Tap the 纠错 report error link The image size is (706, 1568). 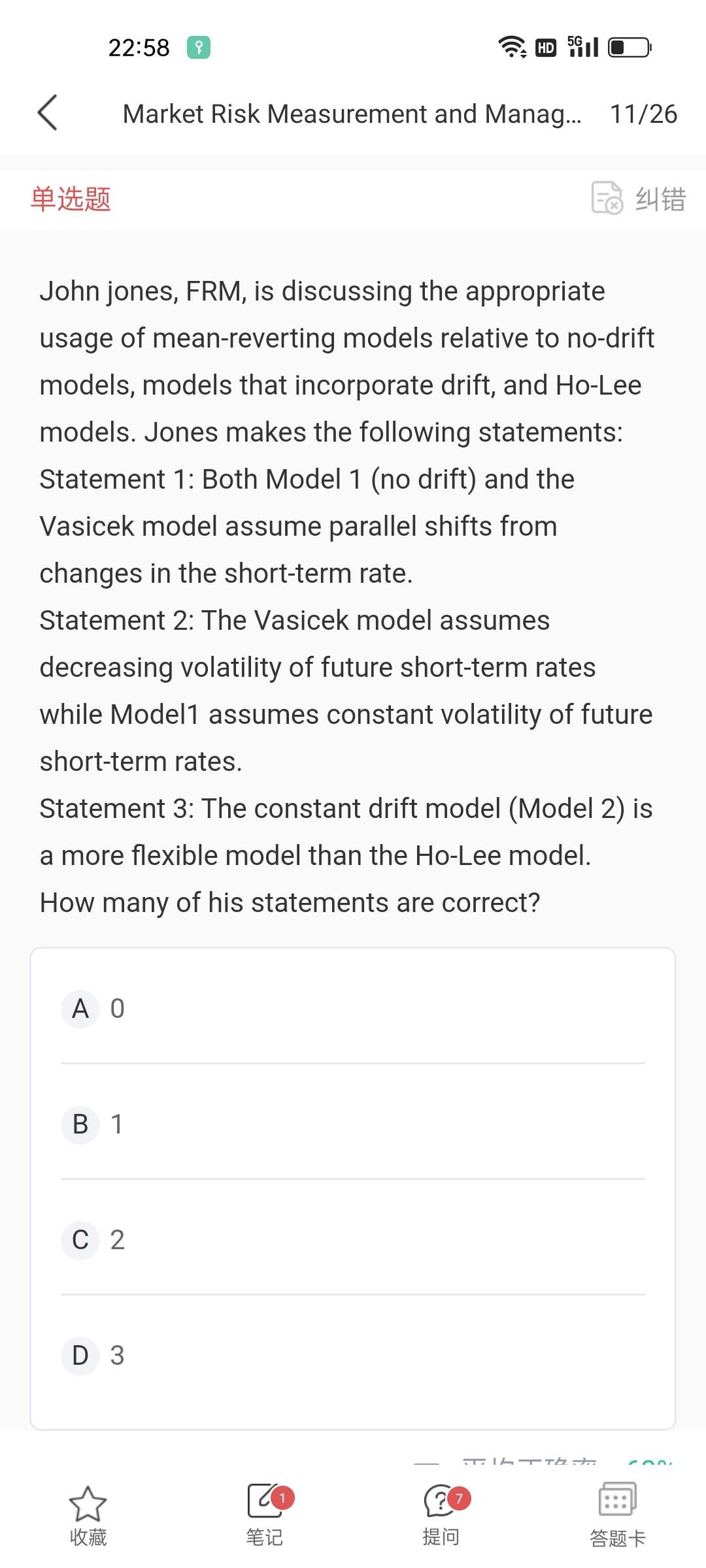pos(660,199)
